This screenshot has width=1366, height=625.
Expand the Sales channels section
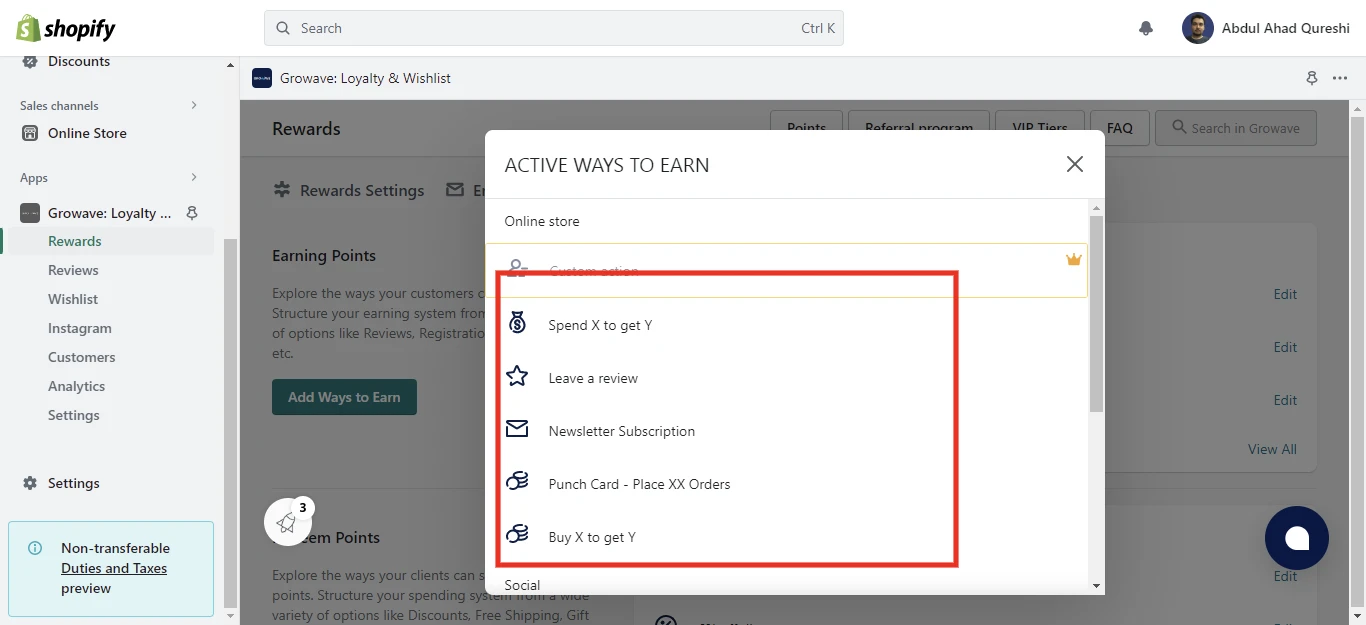(194, 105)
